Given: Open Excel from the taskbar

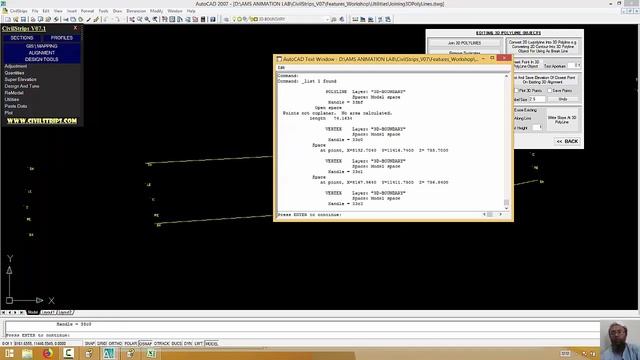Looking at the screenshot, I should tap(151, 353).
